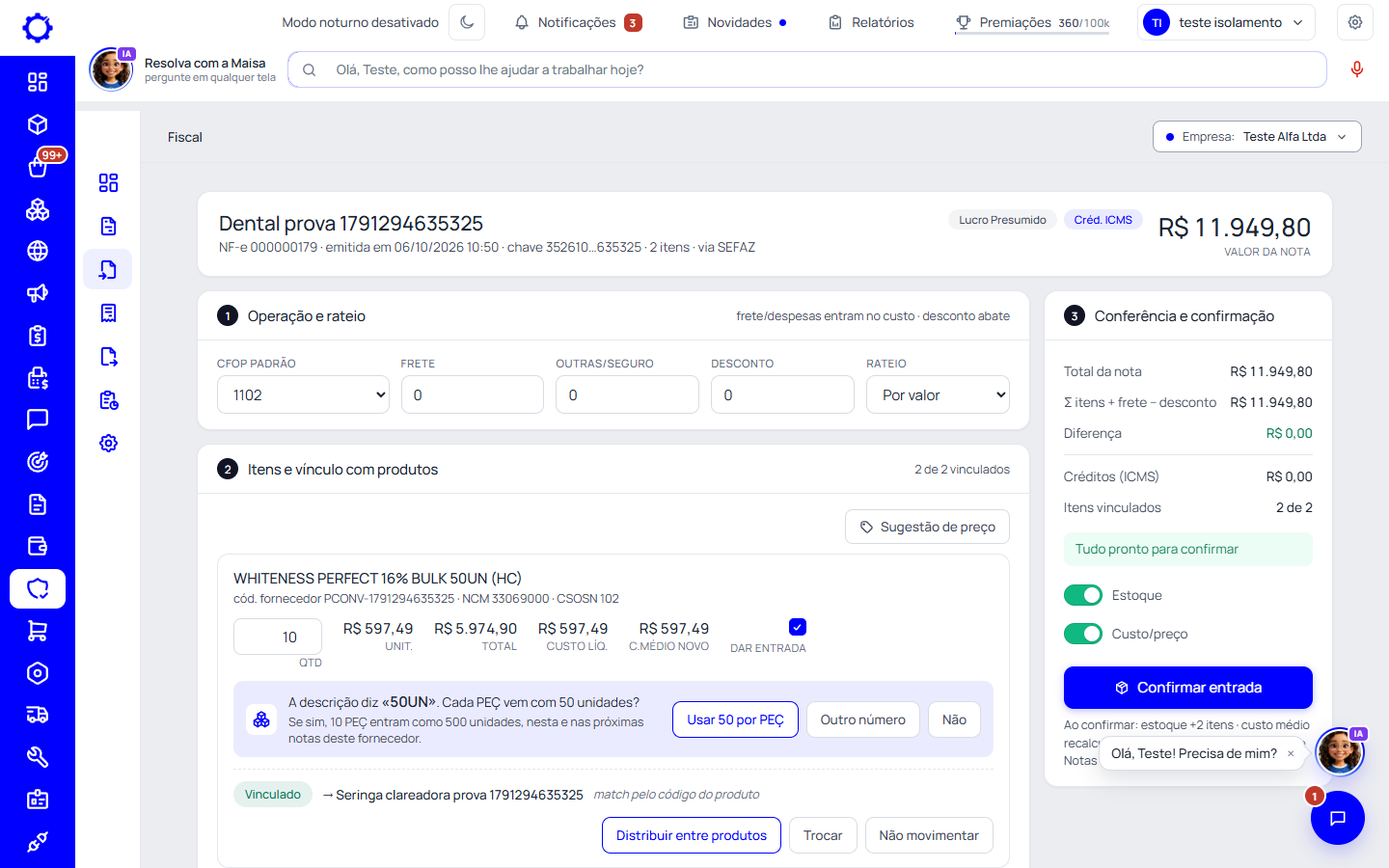Open the shopping cart icon in the blue sidebar

click(x=38, y=631)
